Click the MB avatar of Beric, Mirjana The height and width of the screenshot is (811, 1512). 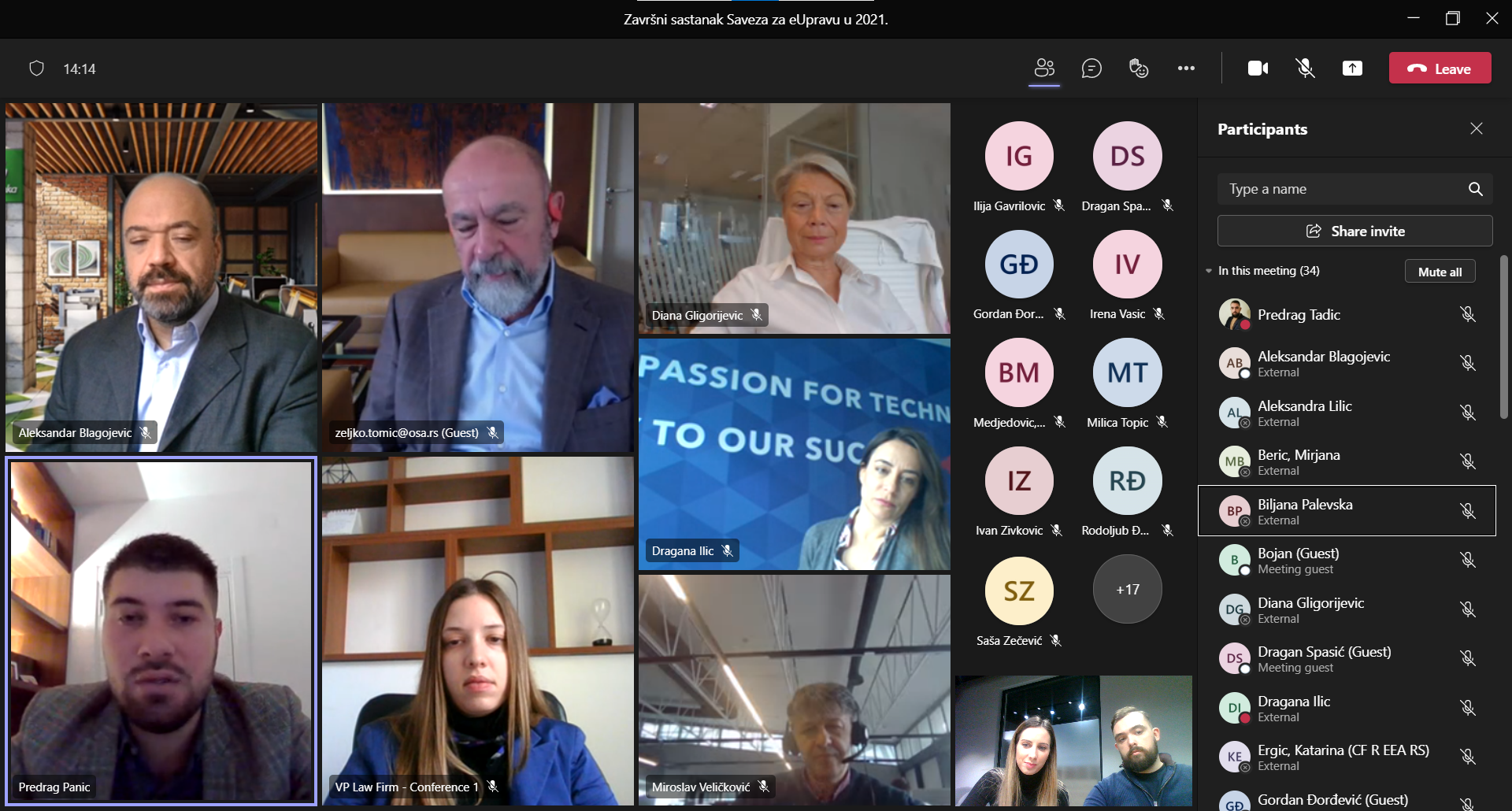coord(1234,461)
